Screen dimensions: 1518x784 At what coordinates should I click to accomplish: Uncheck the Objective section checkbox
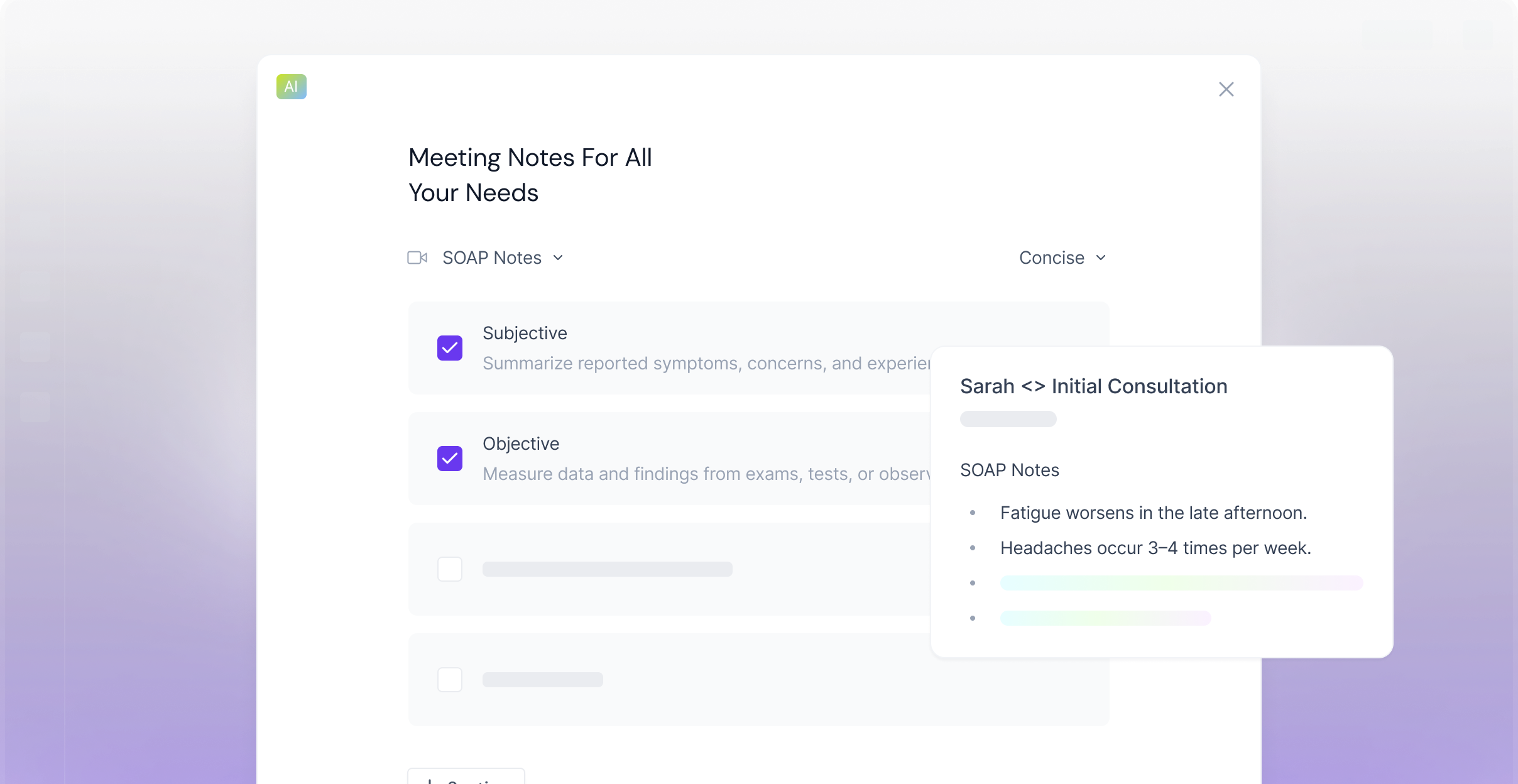pyautogui.click(x=450, y=459)
